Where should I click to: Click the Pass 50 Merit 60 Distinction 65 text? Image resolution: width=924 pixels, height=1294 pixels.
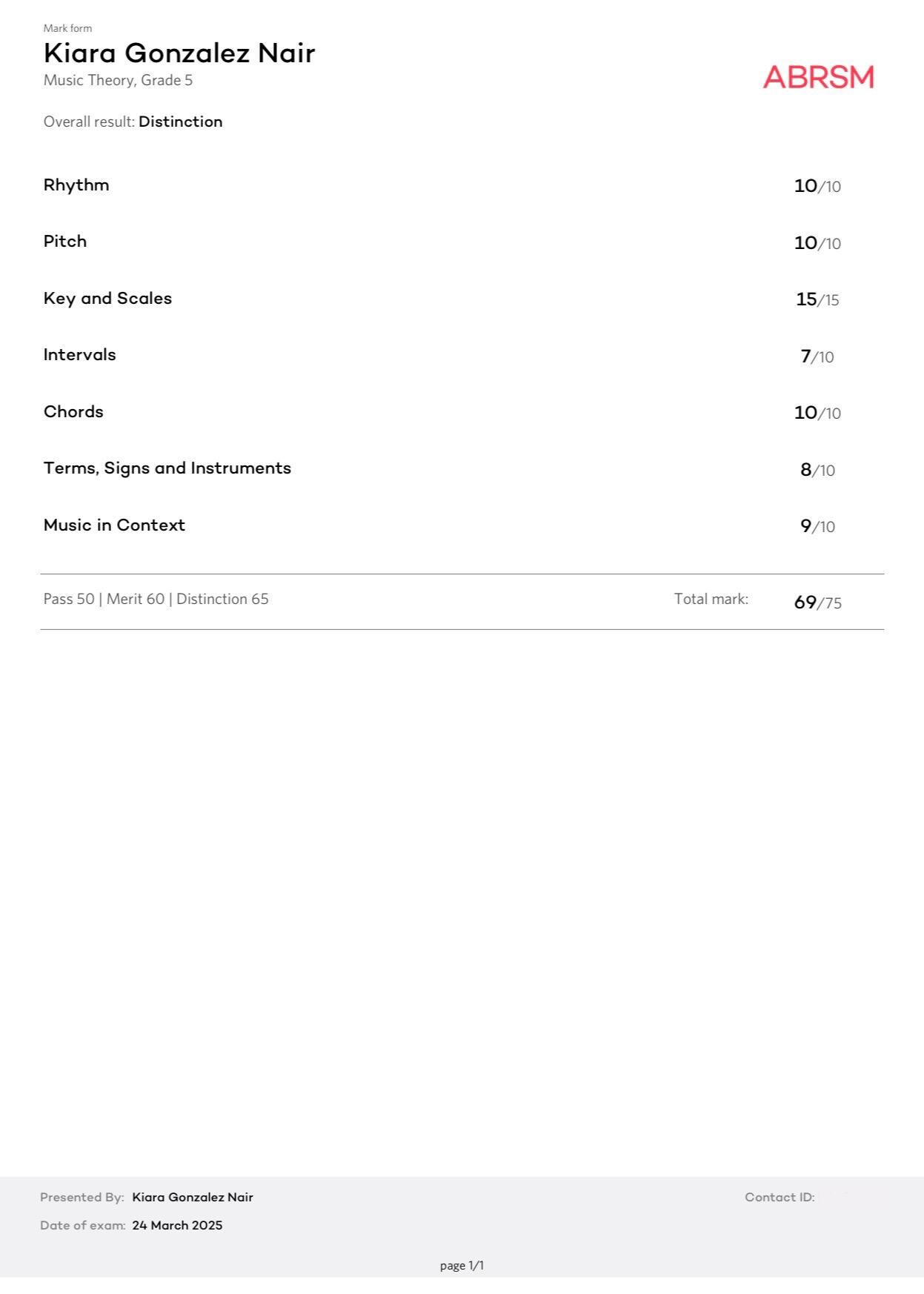tap(156, 599)
